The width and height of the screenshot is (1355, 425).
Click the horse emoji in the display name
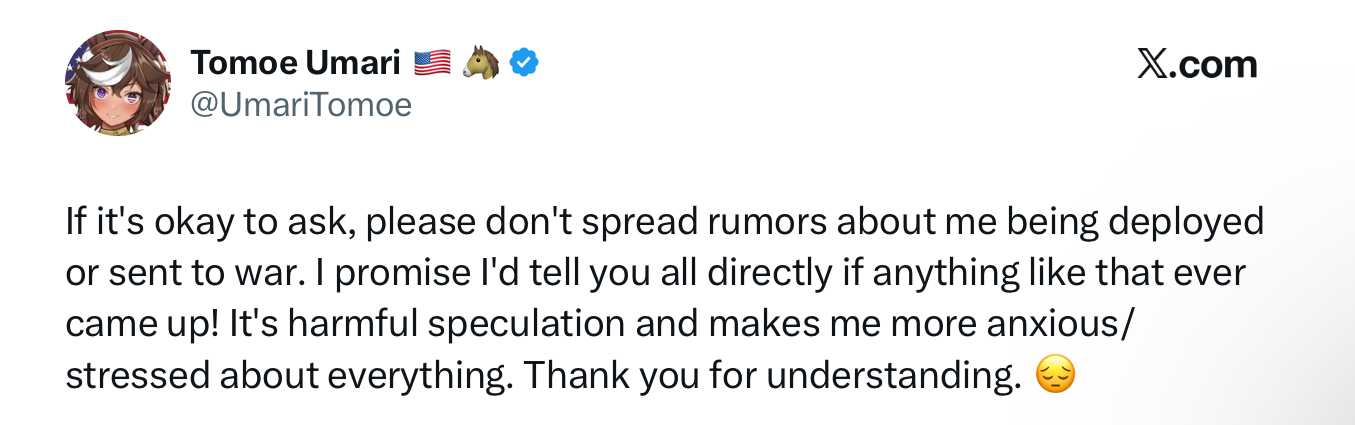481,63
